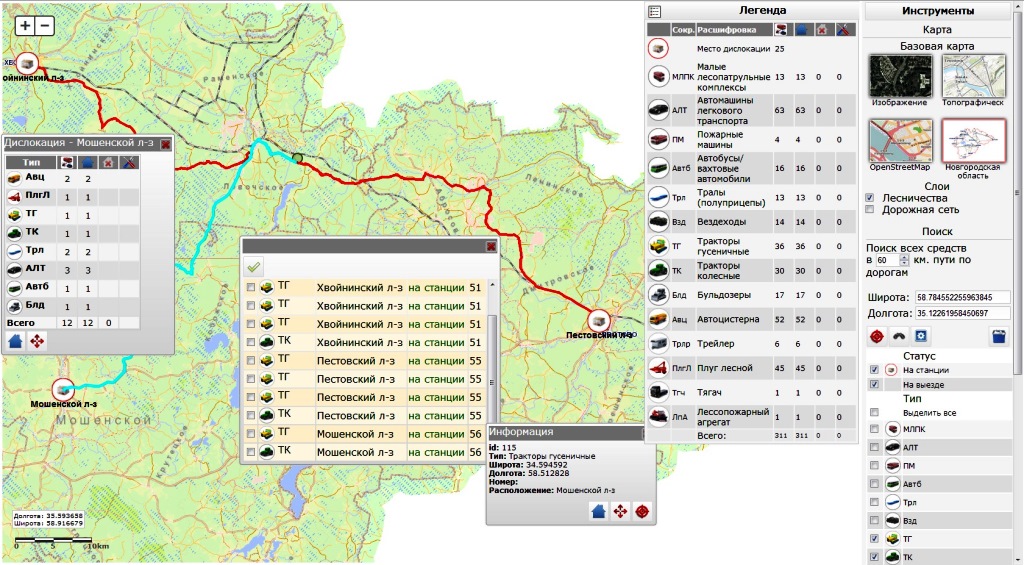Viewport: 1024px width, 565px height.
Task: Click the Пестовский station marker on the map
Action: (598, 321)
